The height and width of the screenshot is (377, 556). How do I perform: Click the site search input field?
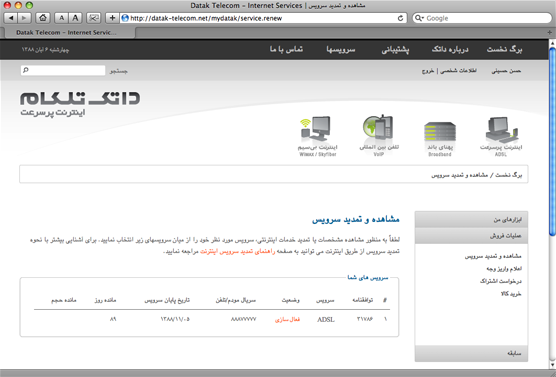pyautogui.click(x=63, y=70)
